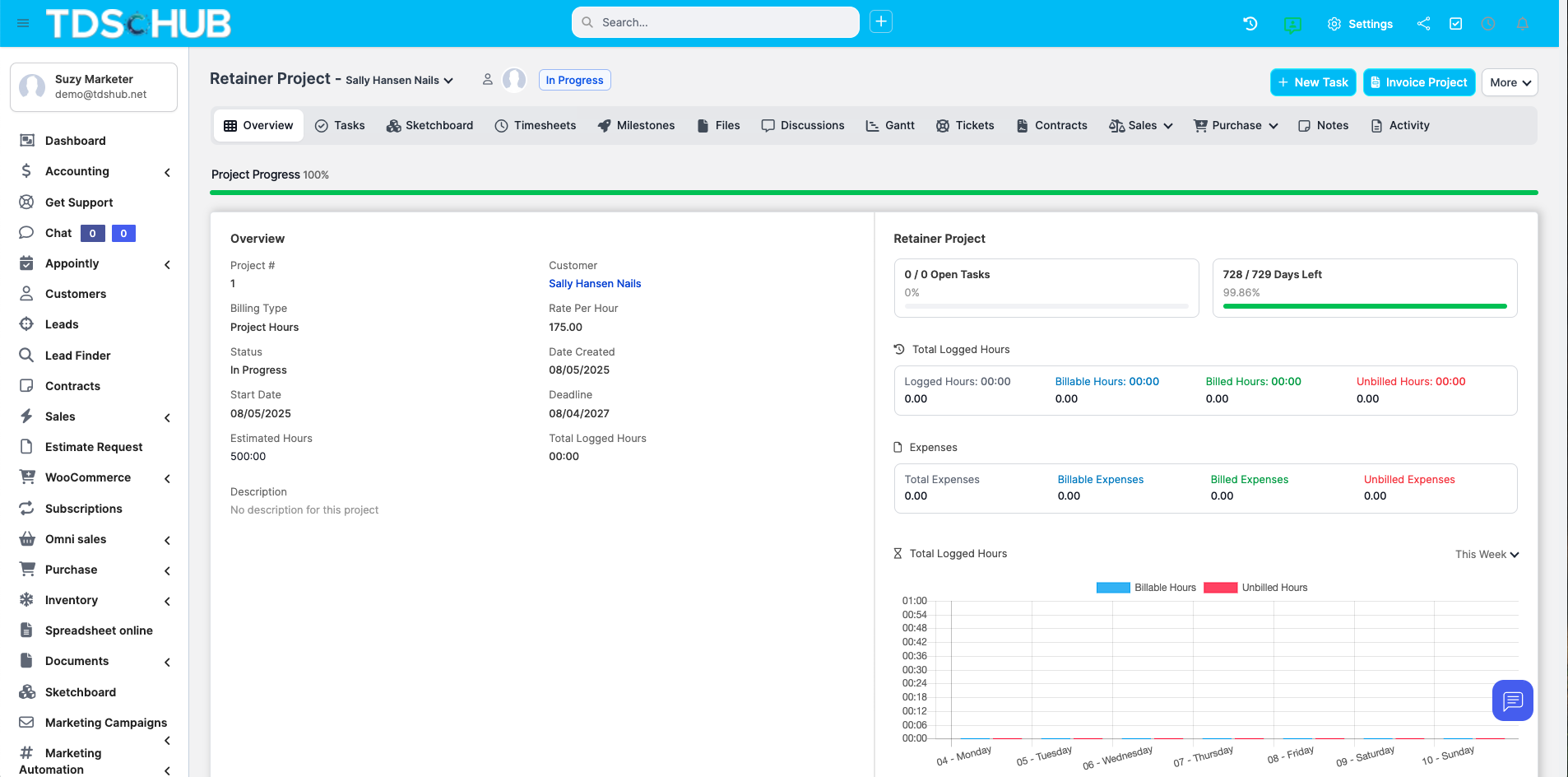Open the Sally Hansen Nails customer link

594,284
